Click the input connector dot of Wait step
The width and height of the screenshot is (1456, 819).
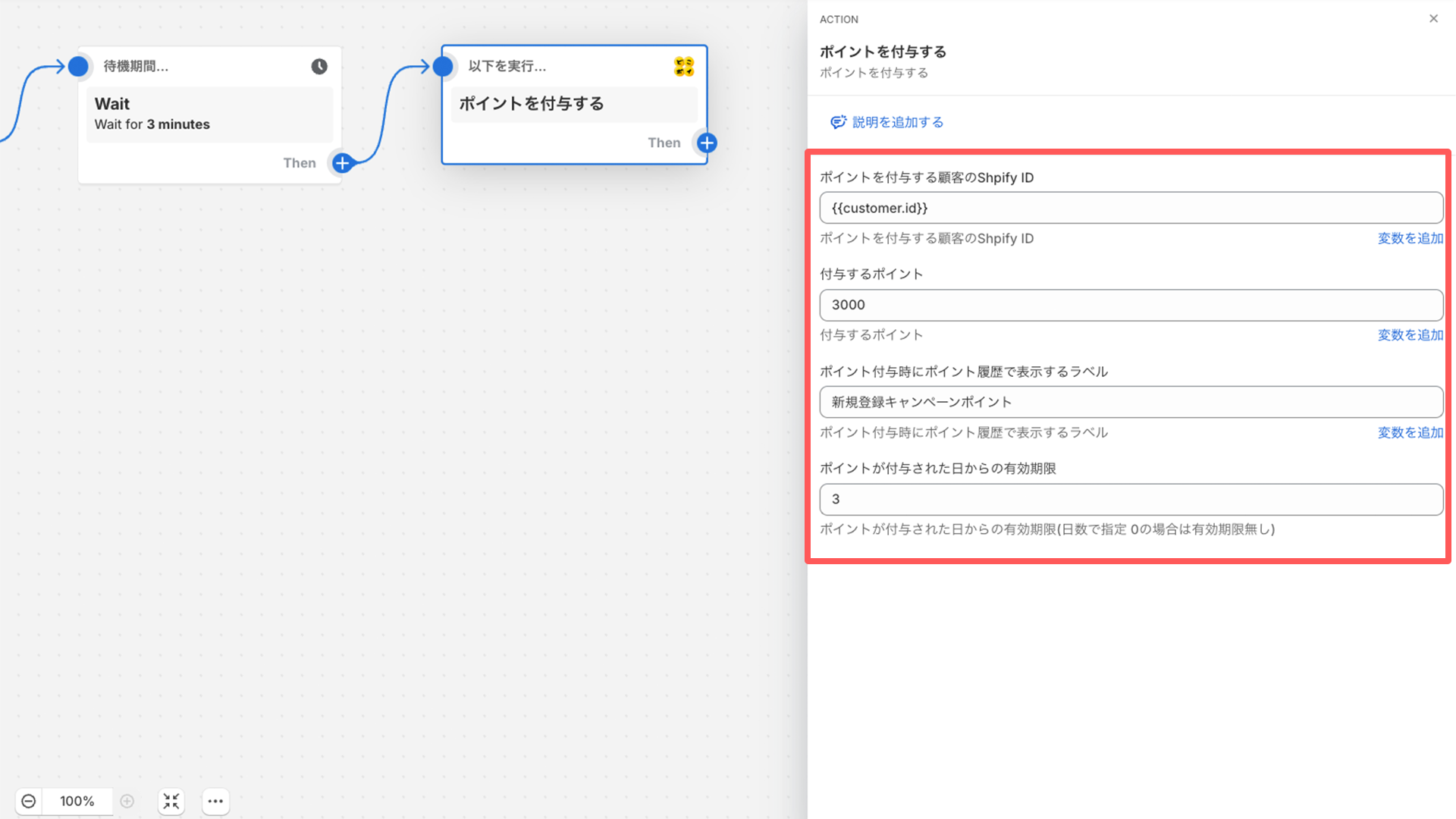click(x=78, y=67)
